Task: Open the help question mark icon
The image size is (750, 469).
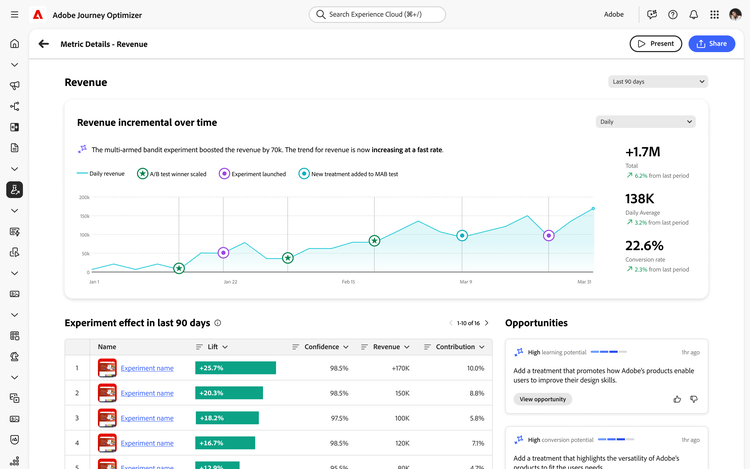Action: [673, 14]
